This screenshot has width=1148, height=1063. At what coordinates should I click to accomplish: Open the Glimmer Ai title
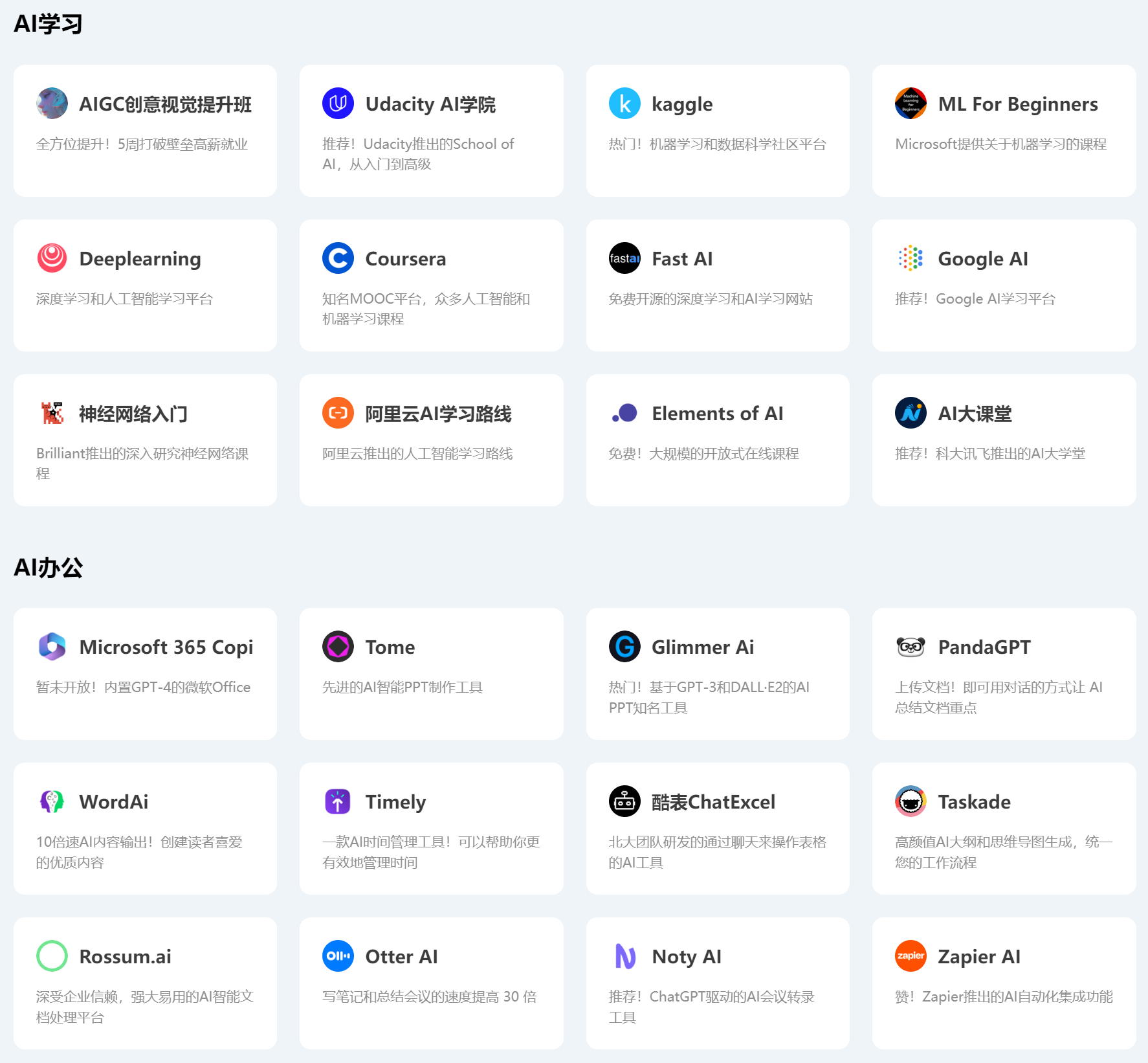703,647
